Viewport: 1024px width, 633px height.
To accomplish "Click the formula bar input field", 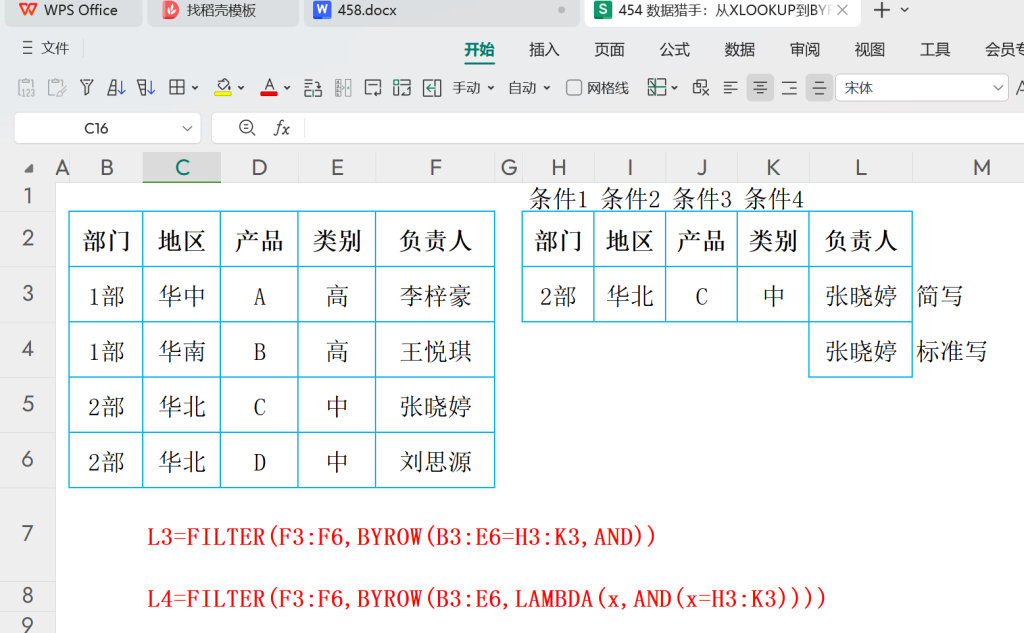I will click(663, 128).
